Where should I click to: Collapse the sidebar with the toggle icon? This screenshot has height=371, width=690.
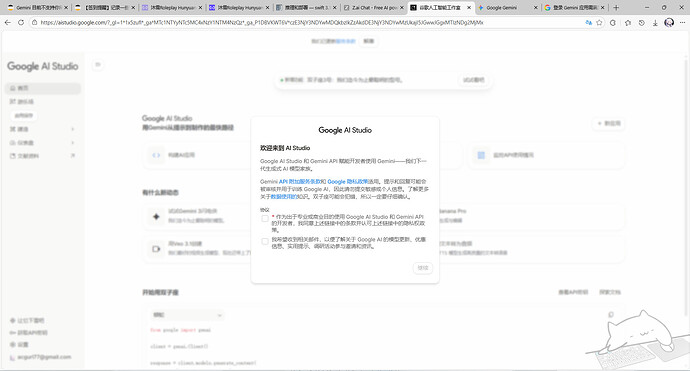click(x=98, y=65)
